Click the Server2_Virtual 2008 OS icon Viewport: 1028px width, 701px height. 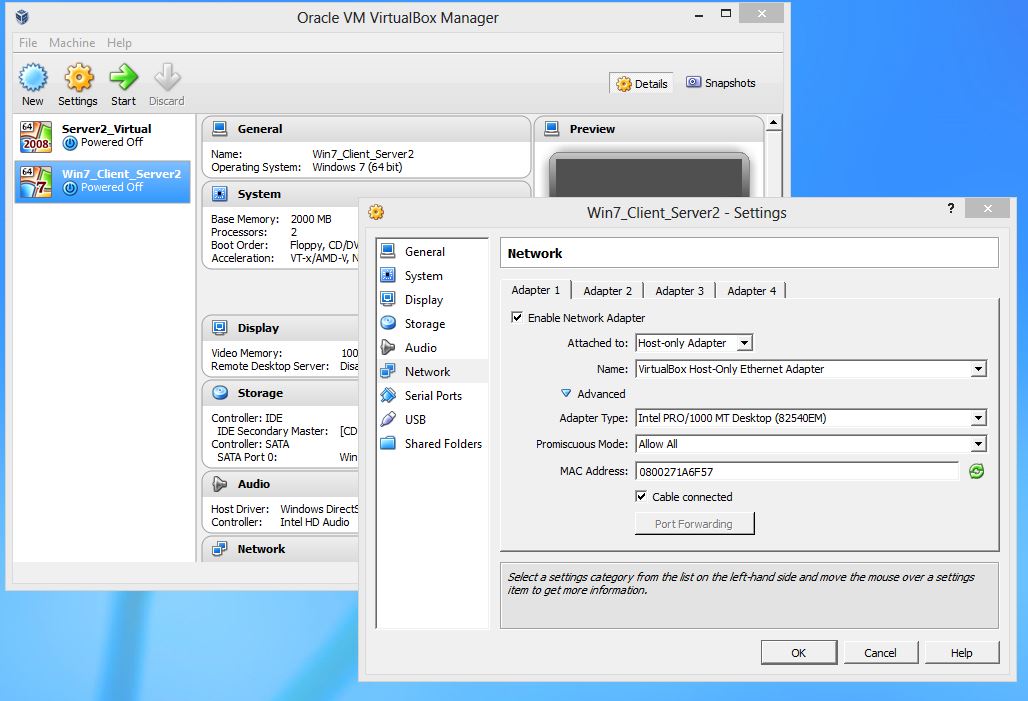pos(36,136)
